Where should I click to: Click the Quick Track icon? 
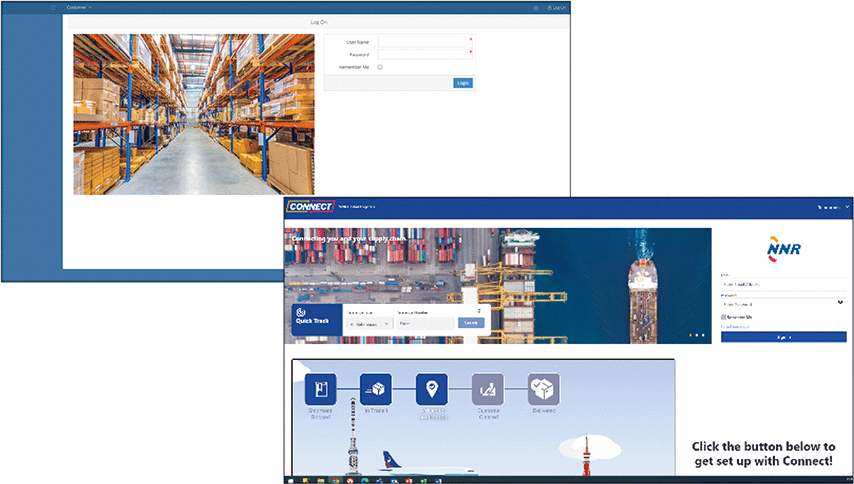301,312
